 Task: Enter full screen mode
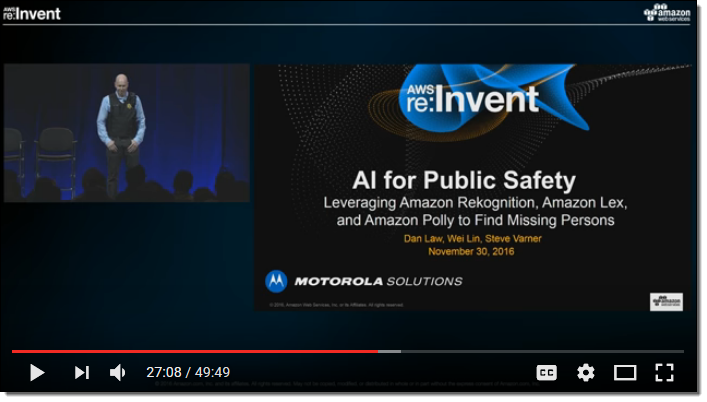coord(665,373)
